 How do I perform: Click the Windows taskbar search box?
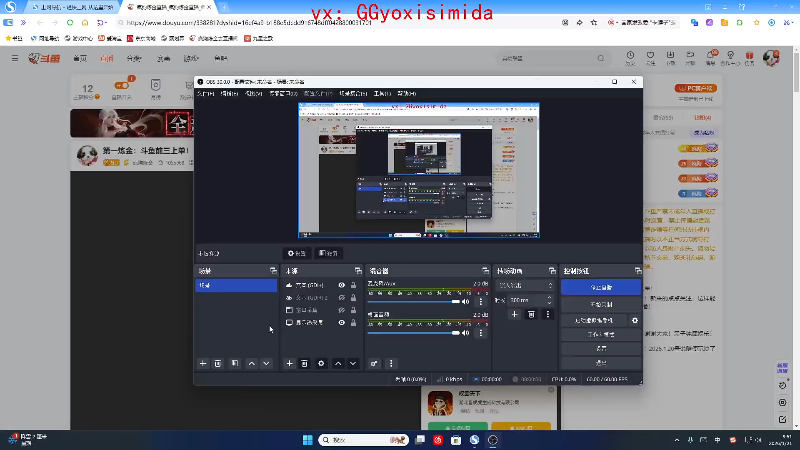click(363, 440)
